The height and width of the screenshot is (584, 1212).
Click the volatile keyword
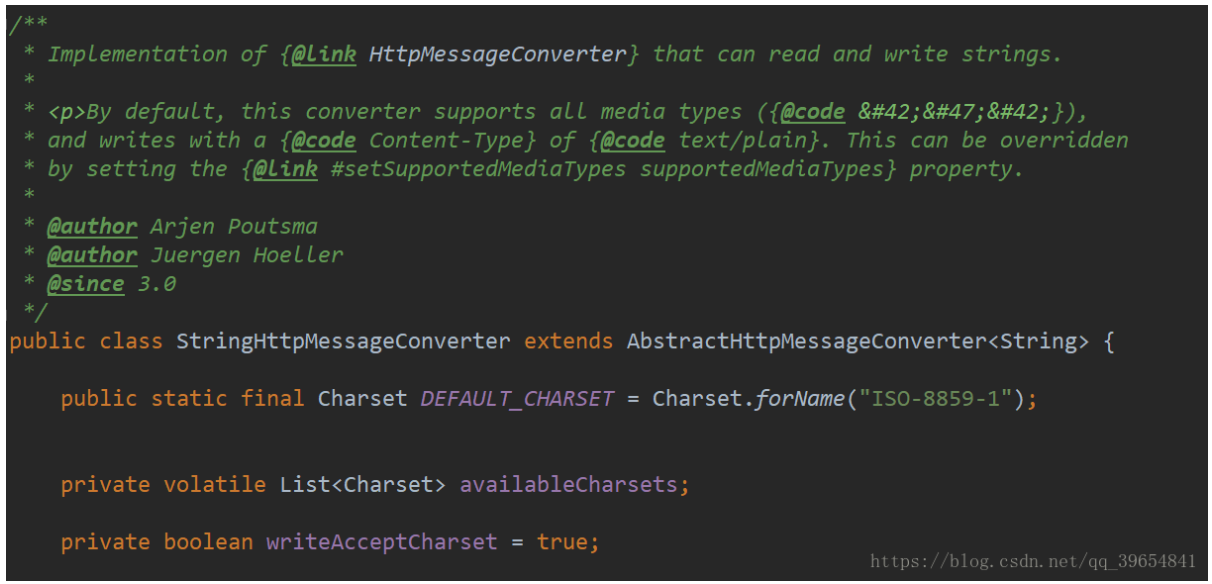tap(215, 485)
